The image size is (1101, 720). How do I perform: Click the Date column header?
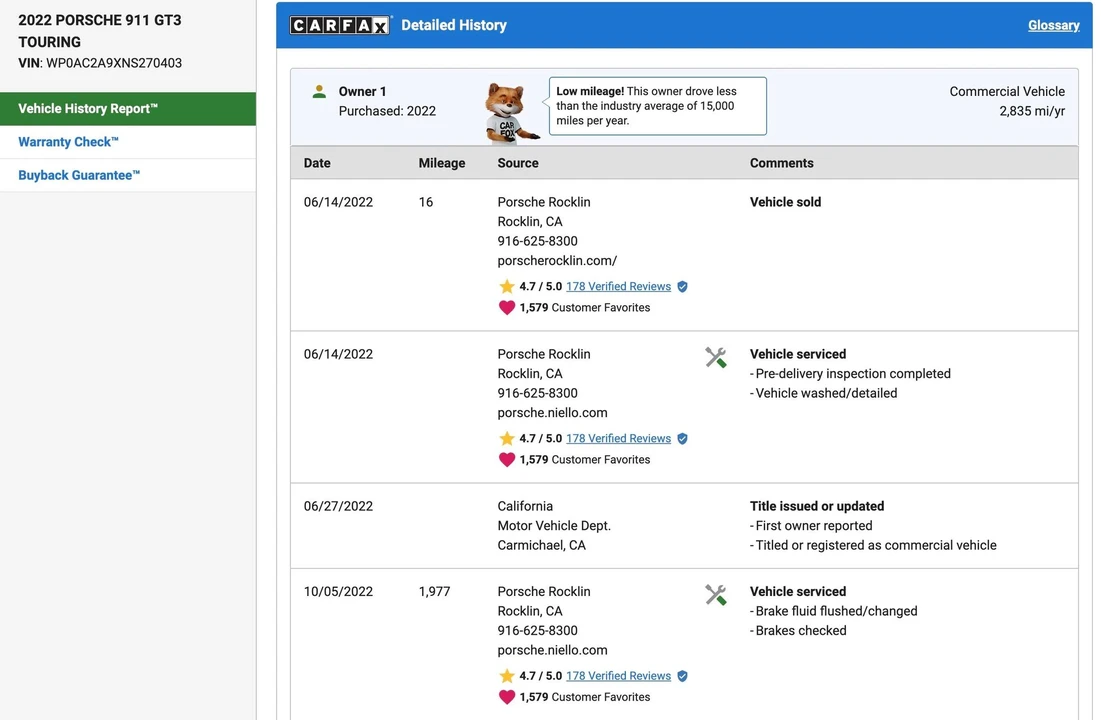coord(317,163)
